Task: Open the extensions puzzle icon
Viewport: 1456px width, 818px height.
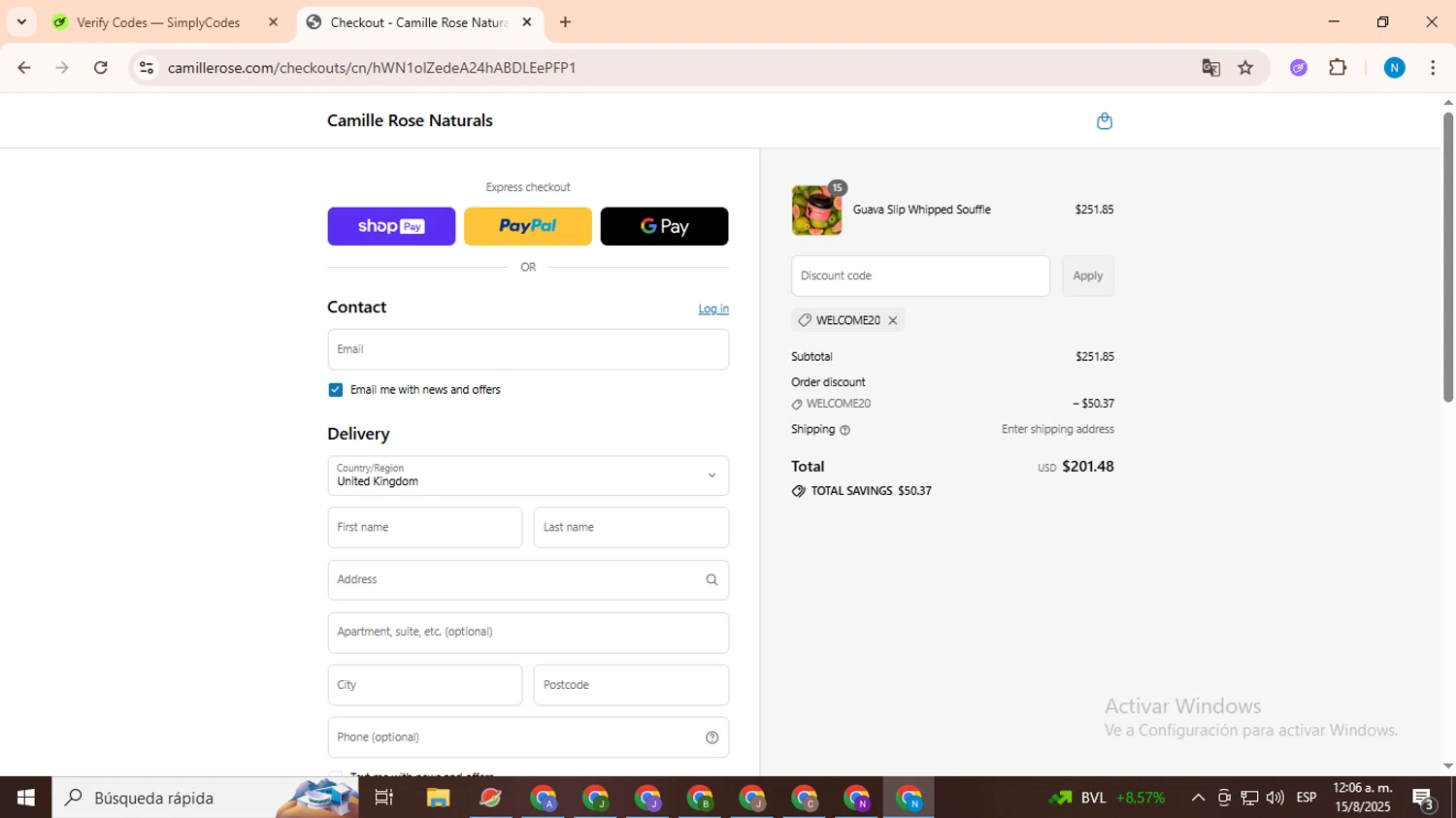Action: tap(1338, 68)
